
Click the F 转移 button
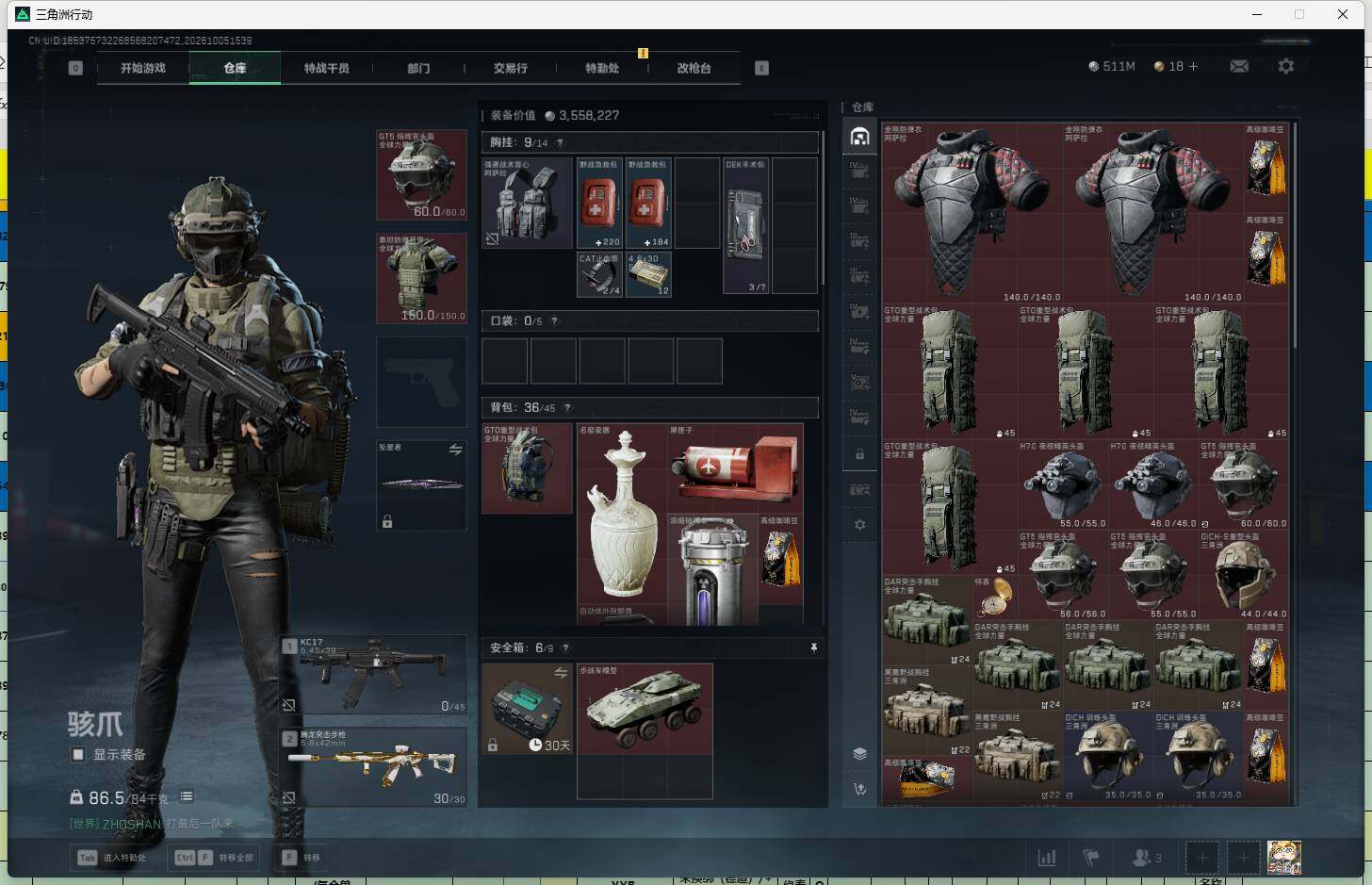(302, 858)
